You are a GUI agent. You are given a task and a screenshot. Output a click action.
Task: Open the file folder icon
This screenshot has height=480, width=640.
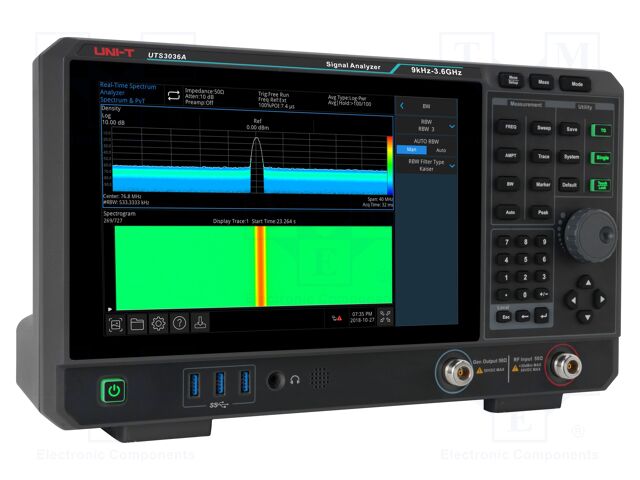137,323
